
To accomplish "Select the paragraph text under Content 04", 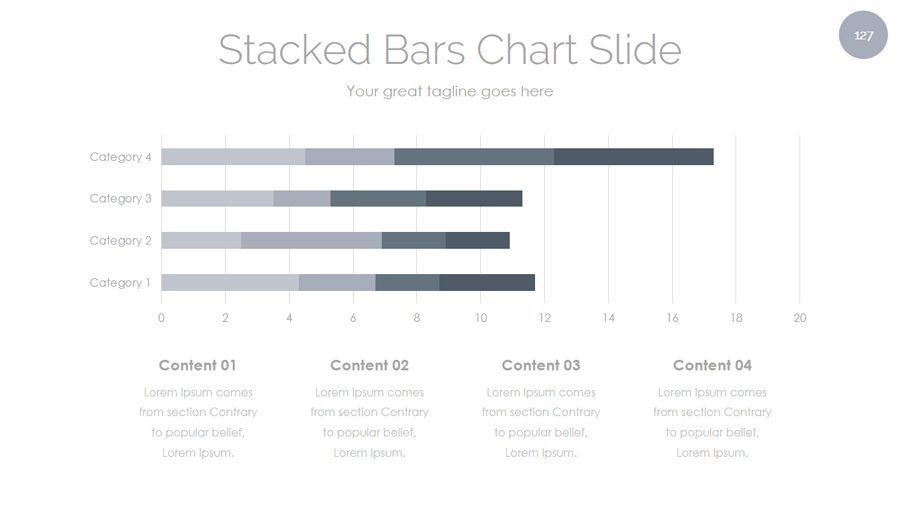I will pos(712,422).
